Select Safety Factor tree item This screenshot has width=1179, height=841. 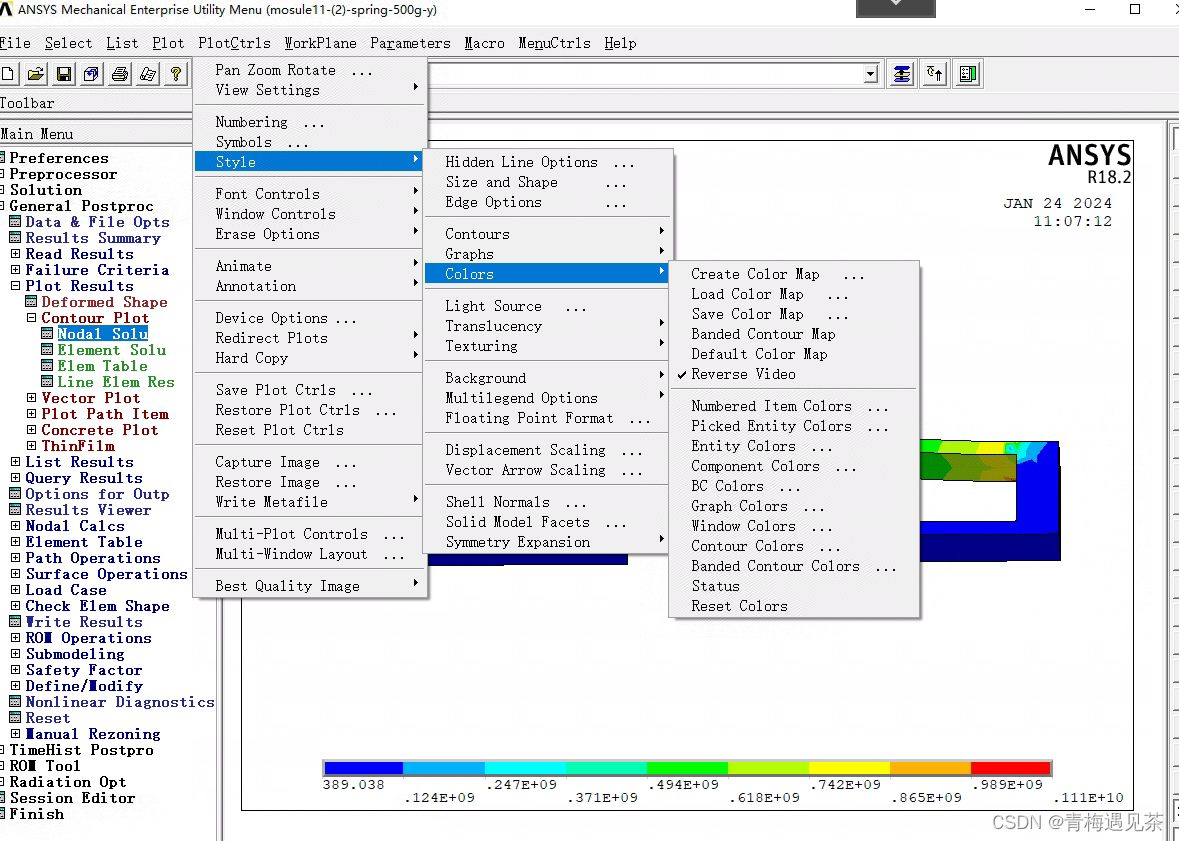tap(83, 669)
